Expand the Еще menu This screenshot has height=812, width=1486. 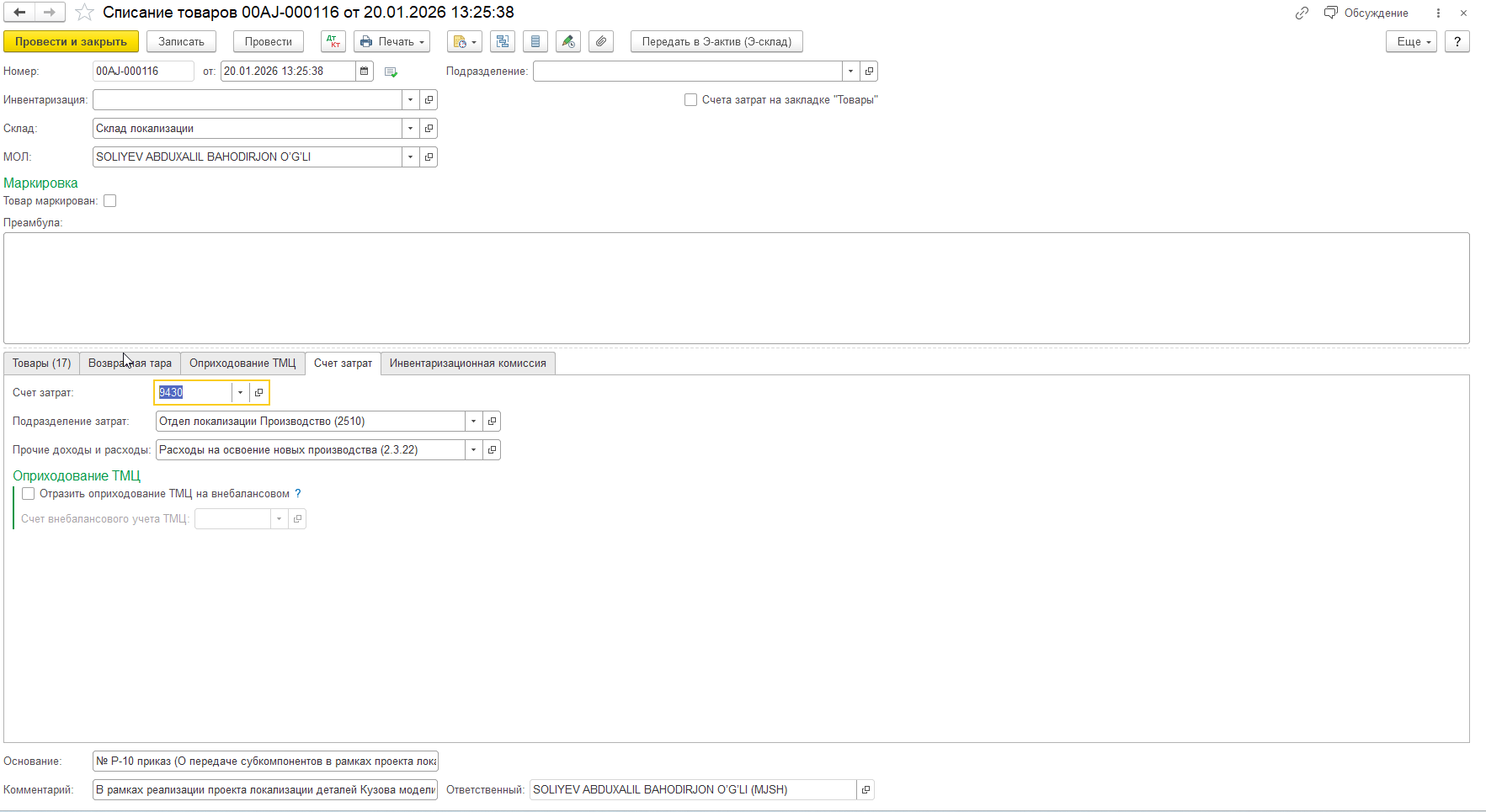point(1412,41)
